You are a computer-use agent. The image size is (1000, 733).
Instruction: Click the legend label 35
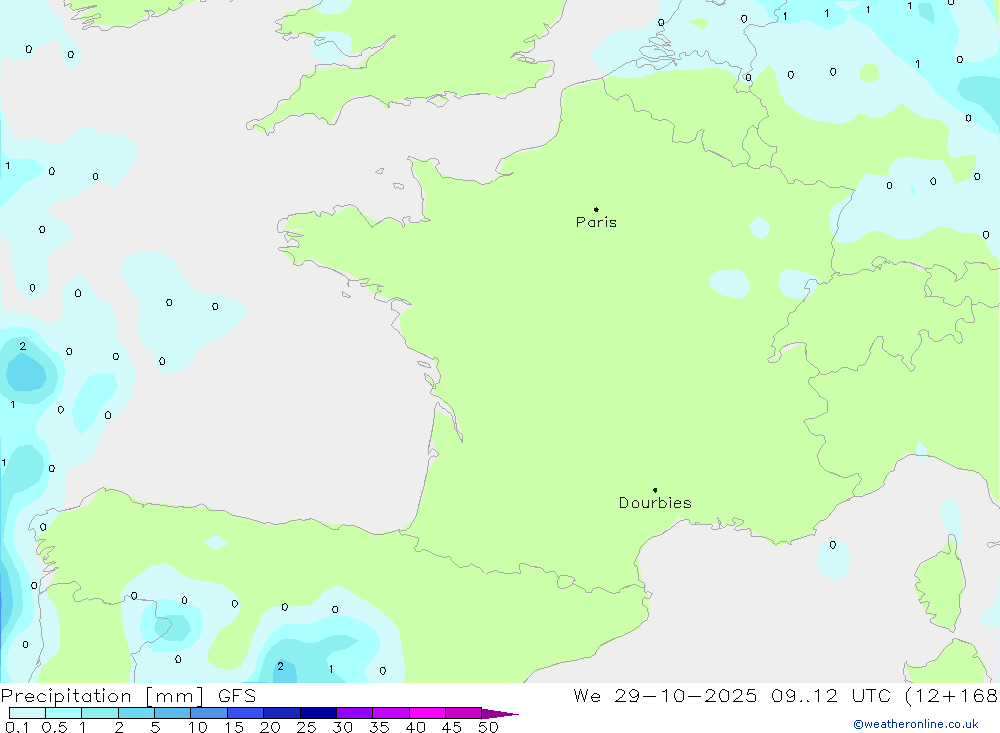(x=379, y=727)
